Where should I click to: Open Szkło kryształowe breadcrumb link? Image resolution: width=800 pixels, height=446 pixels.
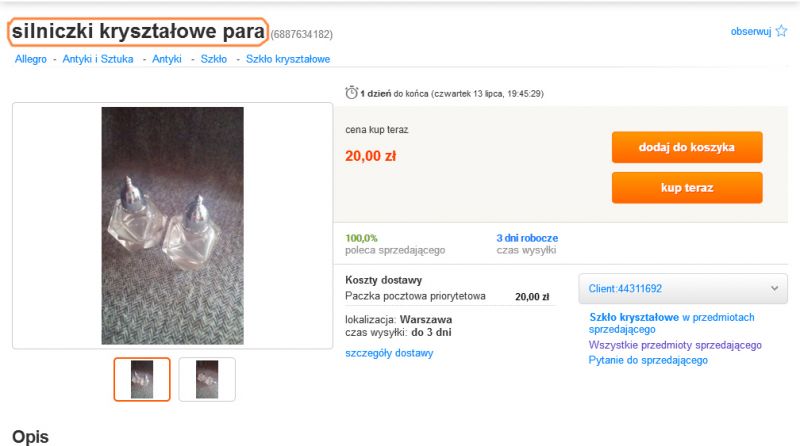click(288, 59)
